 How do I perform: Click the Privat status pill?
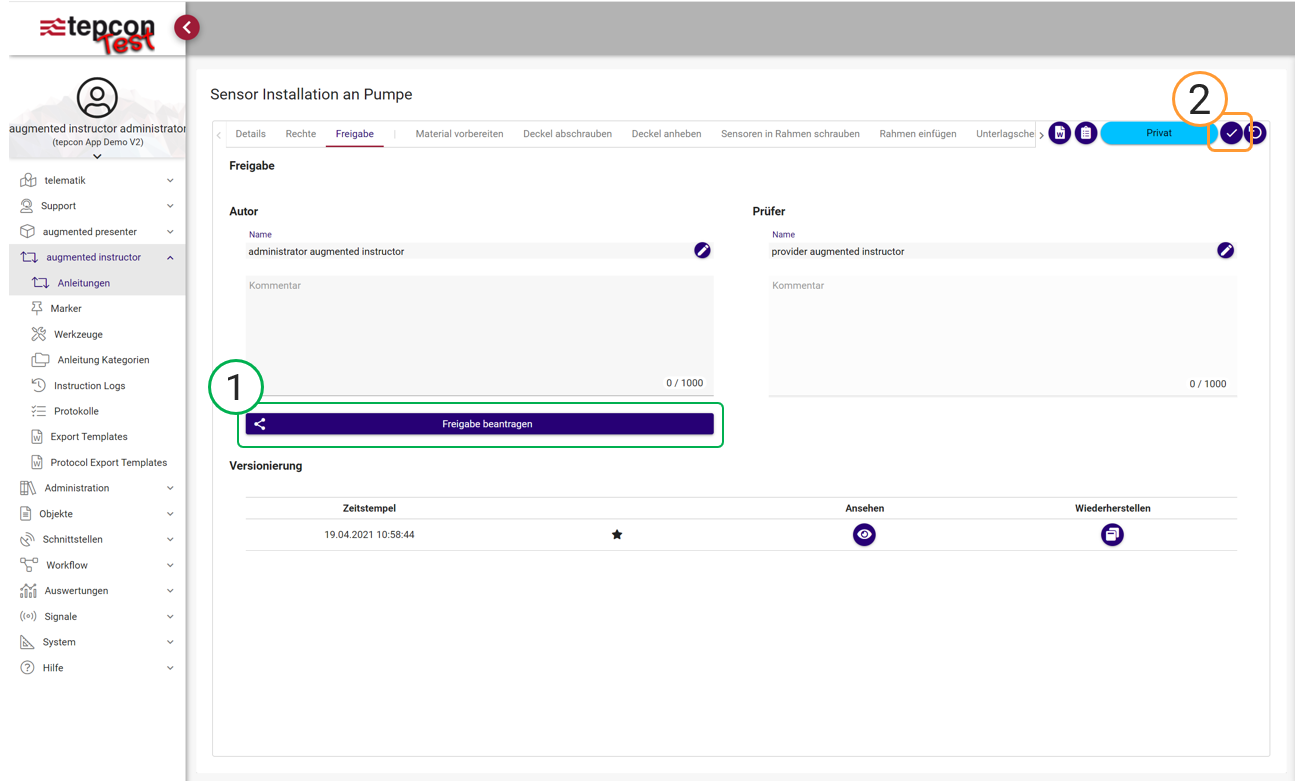click(x=1158, y=133)
